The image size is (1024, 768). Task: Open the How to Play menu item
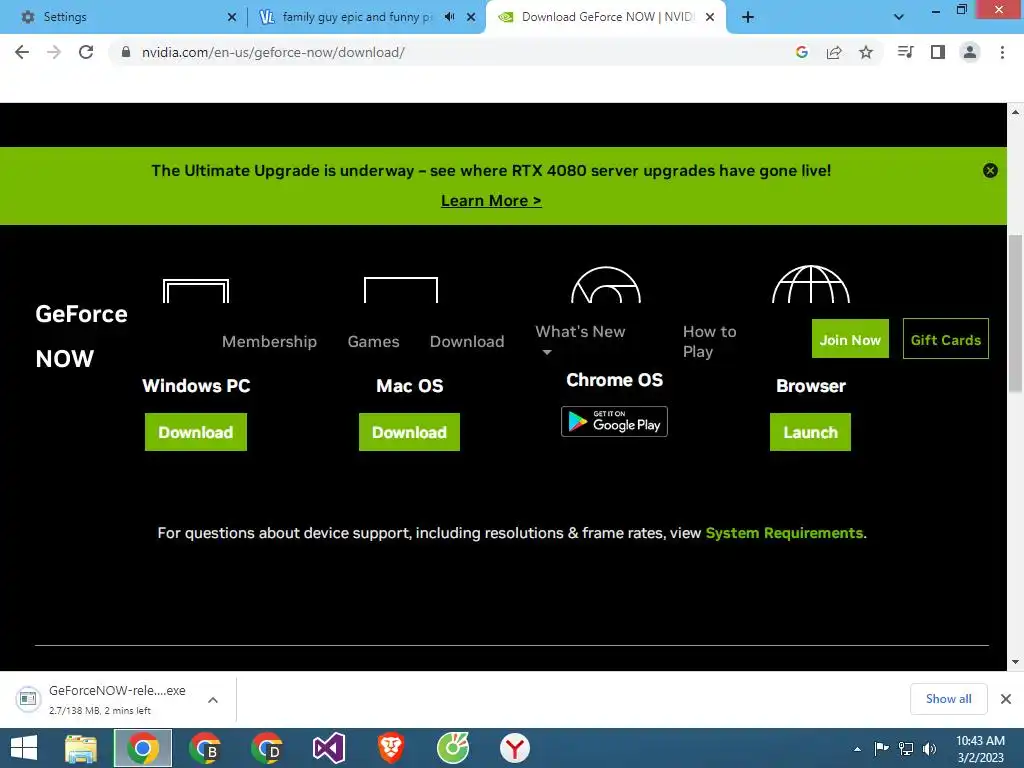pyautogui.click(x=709, y=341)
